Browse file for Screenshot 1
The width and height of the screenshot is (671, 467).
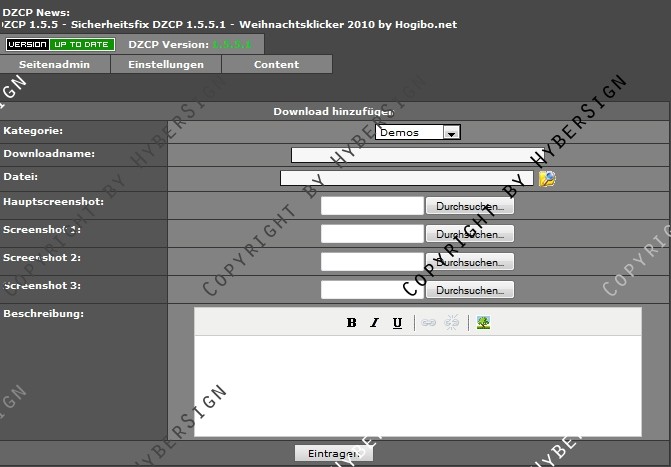(470, 234)
